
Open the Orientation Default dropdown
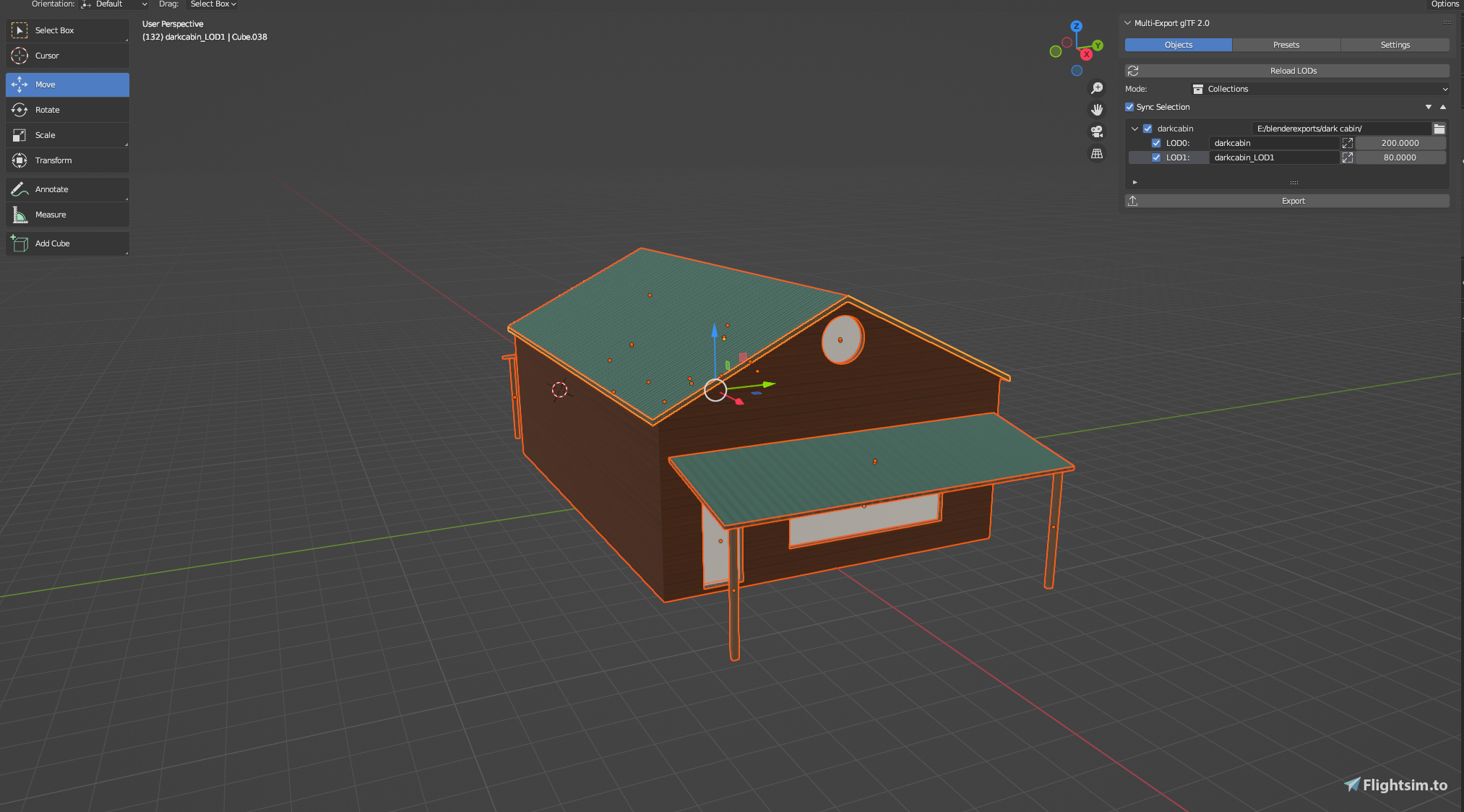point(114,4)
